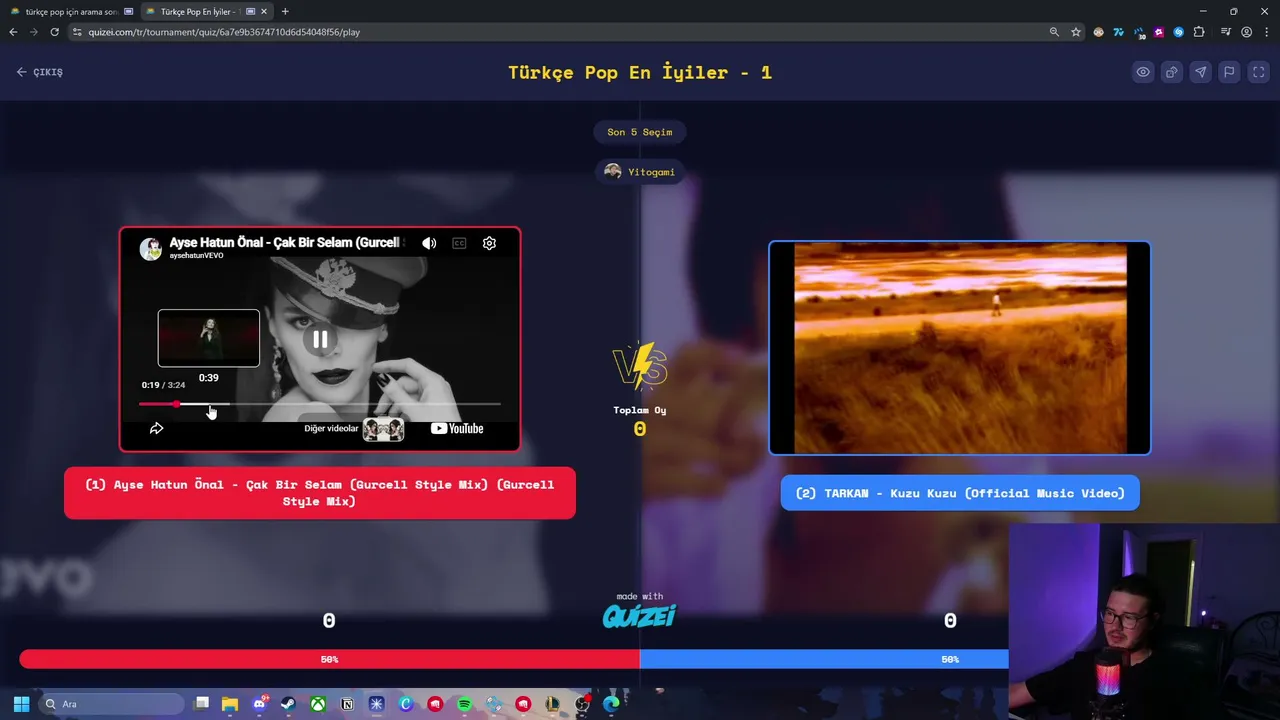
Task: Open the browser profile menu
Action: (1246, 32)
